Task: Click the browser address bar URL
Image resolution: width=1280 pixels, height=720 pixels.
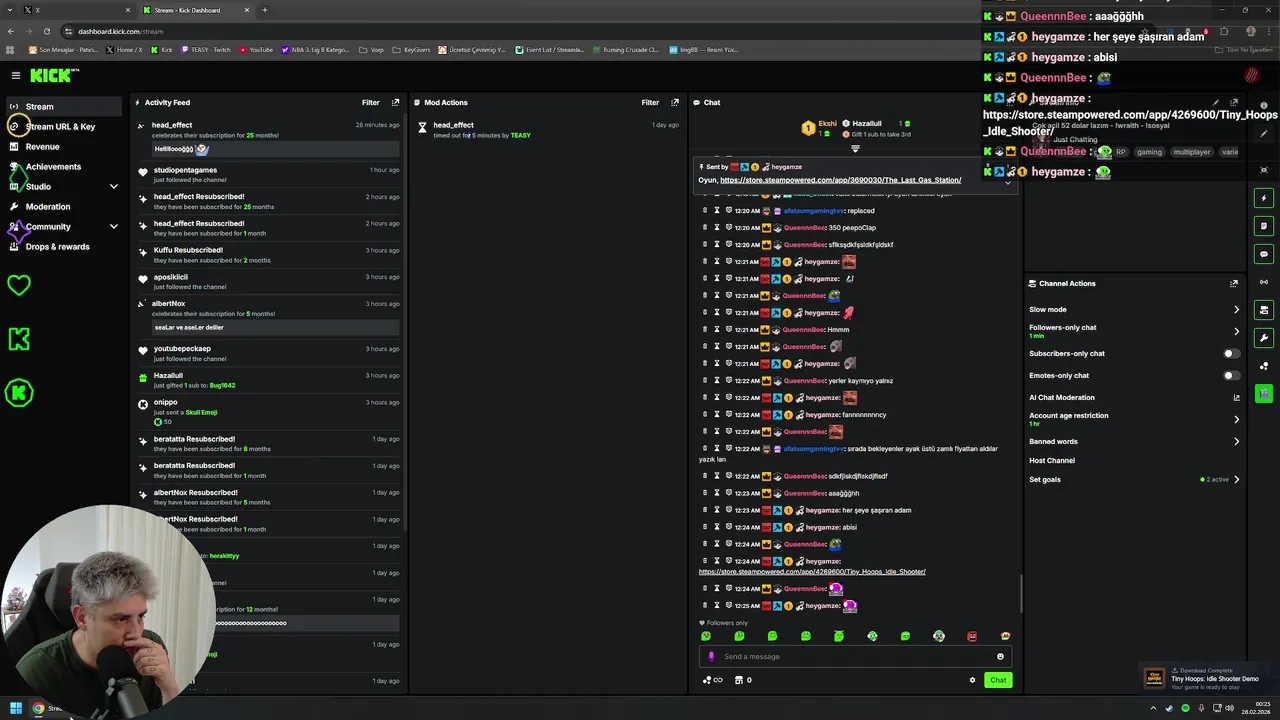Action: [120, 31]
